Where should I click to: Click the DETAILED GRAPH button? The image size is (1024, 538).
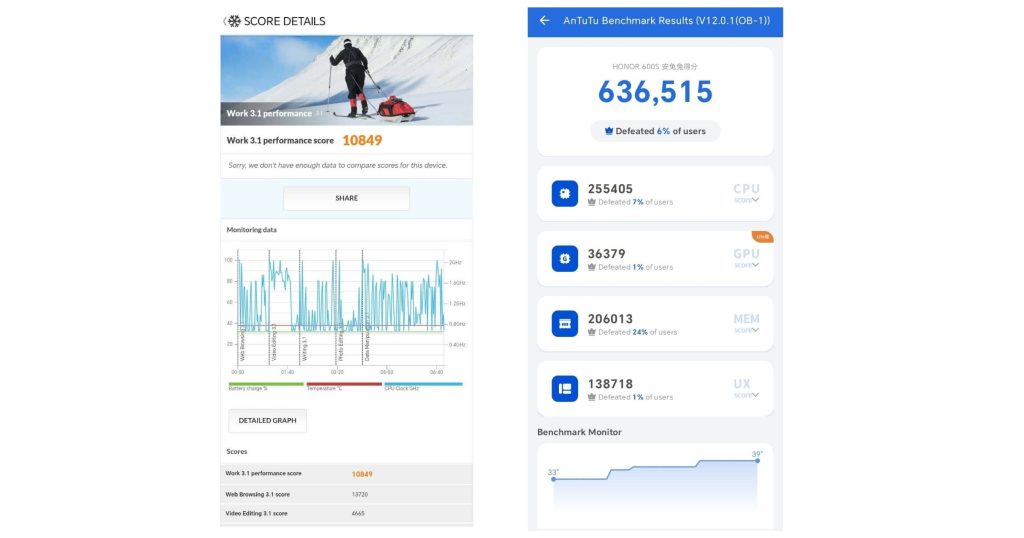point(267,420)
